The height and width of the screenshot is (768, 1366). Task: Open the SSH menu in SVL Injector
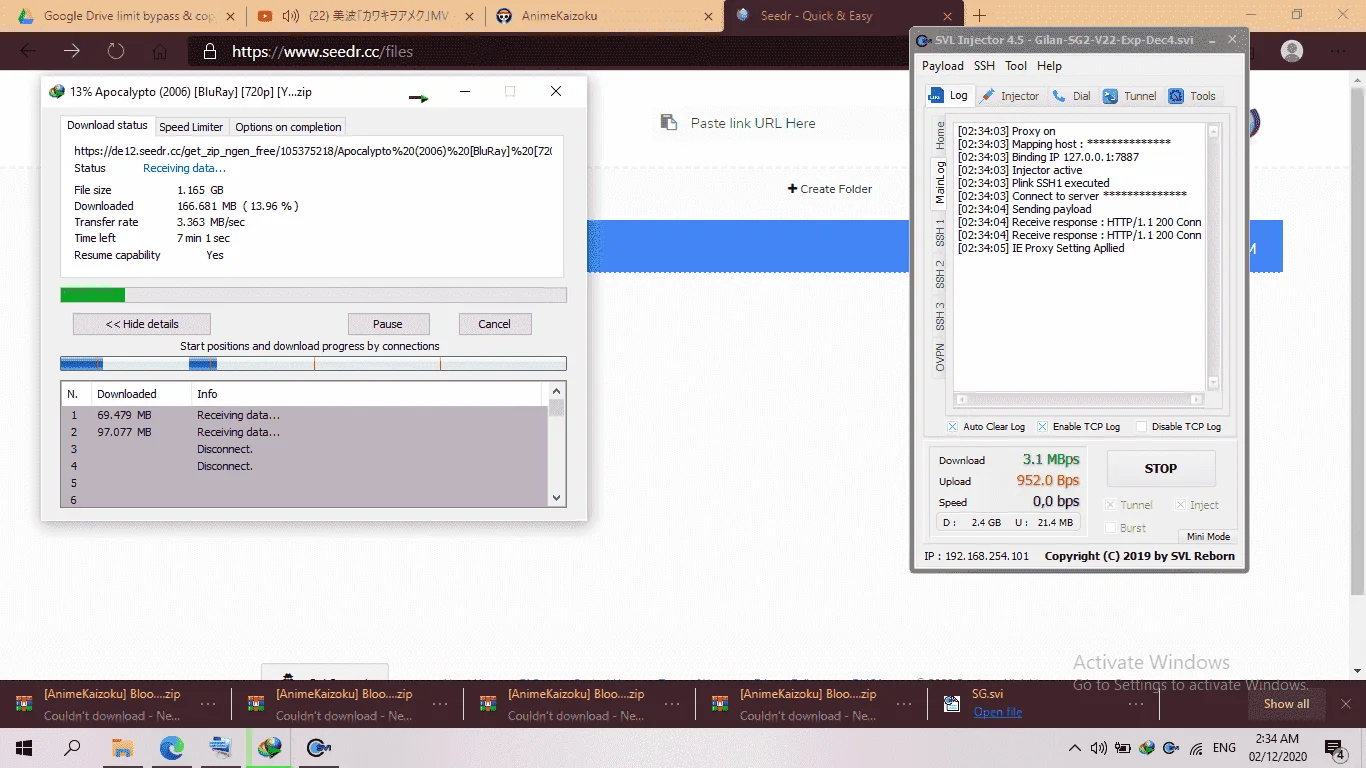pyautogui.click(x=985, y=66)
